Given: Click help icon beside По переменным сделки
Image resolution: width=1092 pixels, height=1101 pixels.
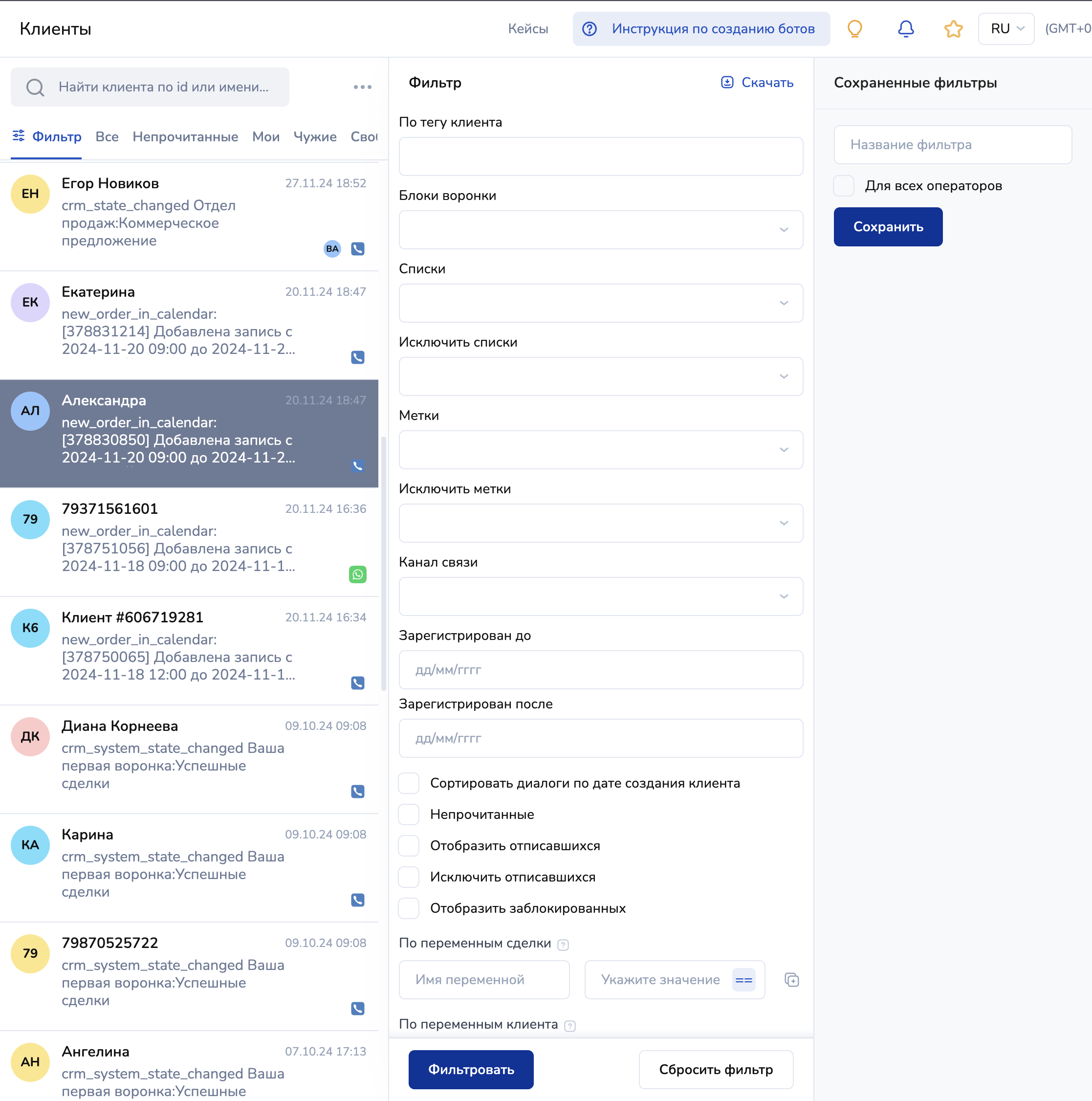Looking at the screenshot, I should coord(563,945).
